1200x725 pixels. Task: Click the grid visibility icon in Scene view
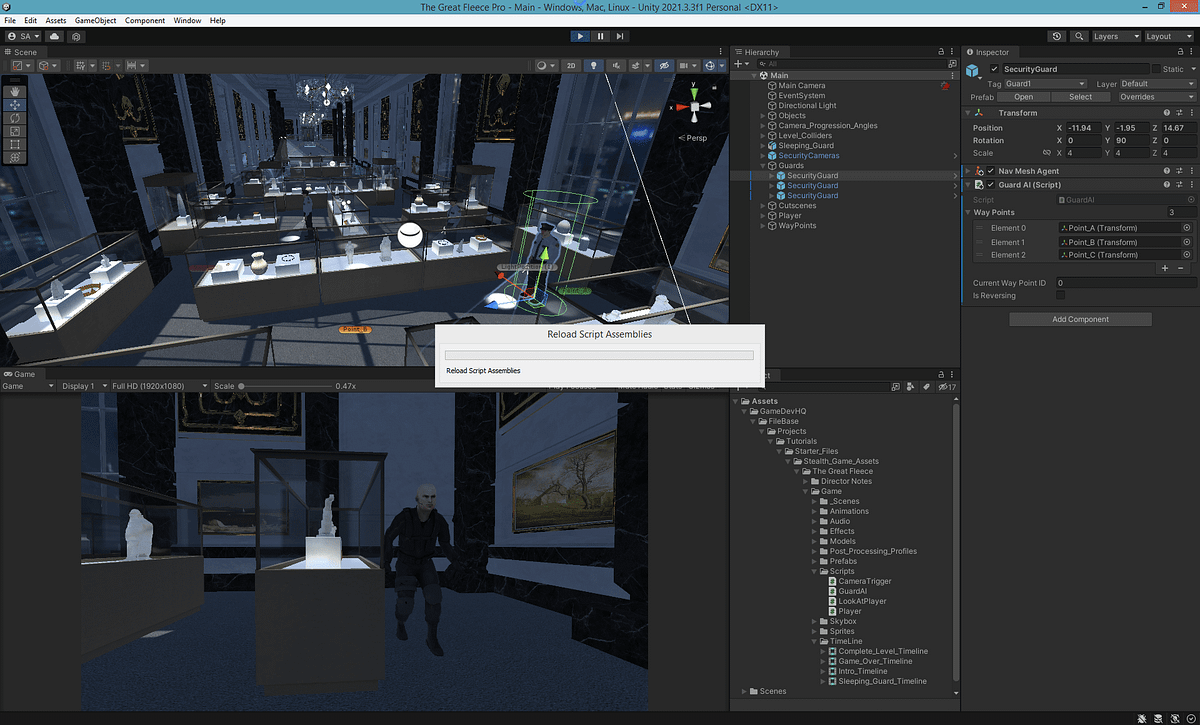(684, 65)
